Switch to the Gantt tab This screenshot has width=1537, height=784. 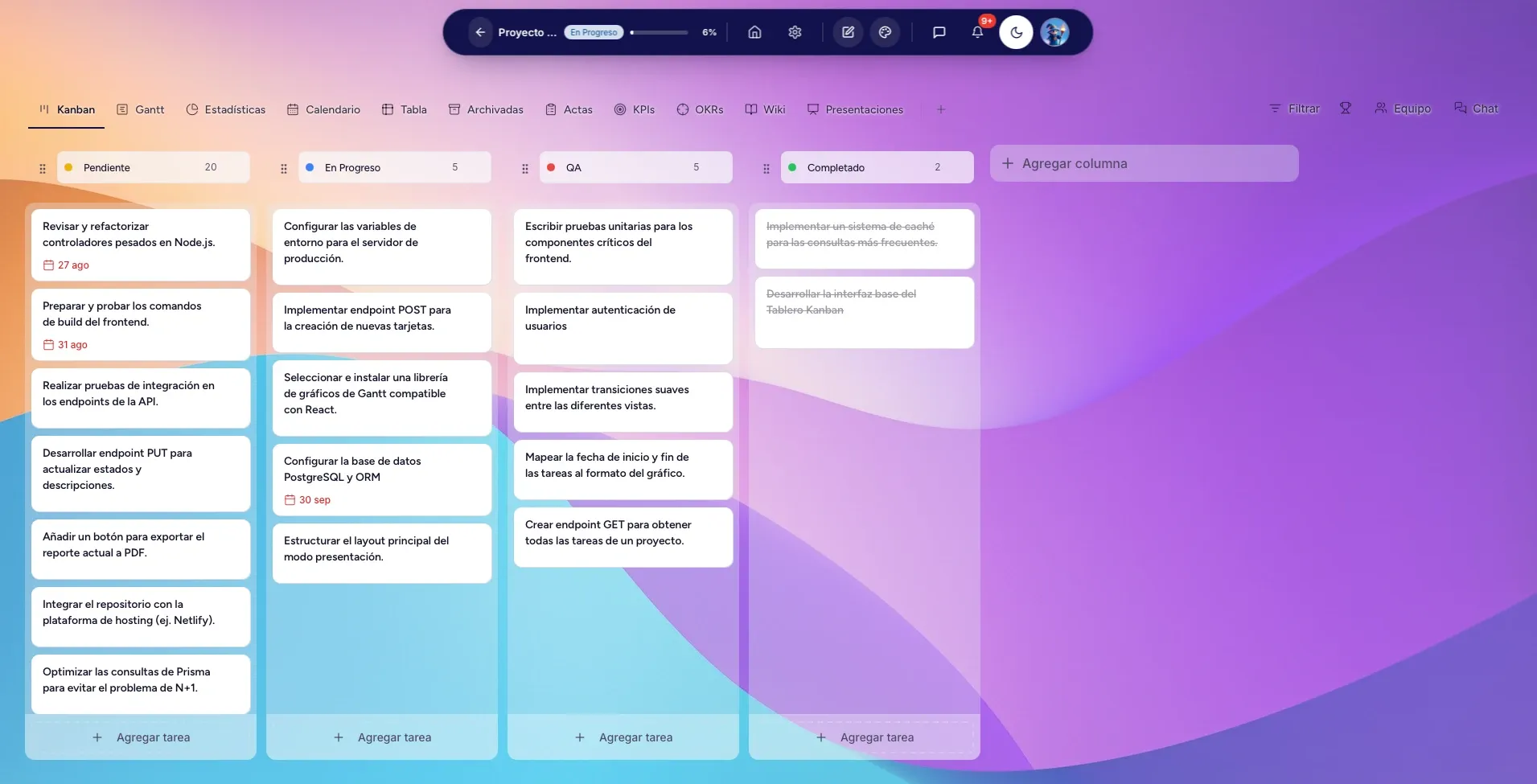click(141, 109)
